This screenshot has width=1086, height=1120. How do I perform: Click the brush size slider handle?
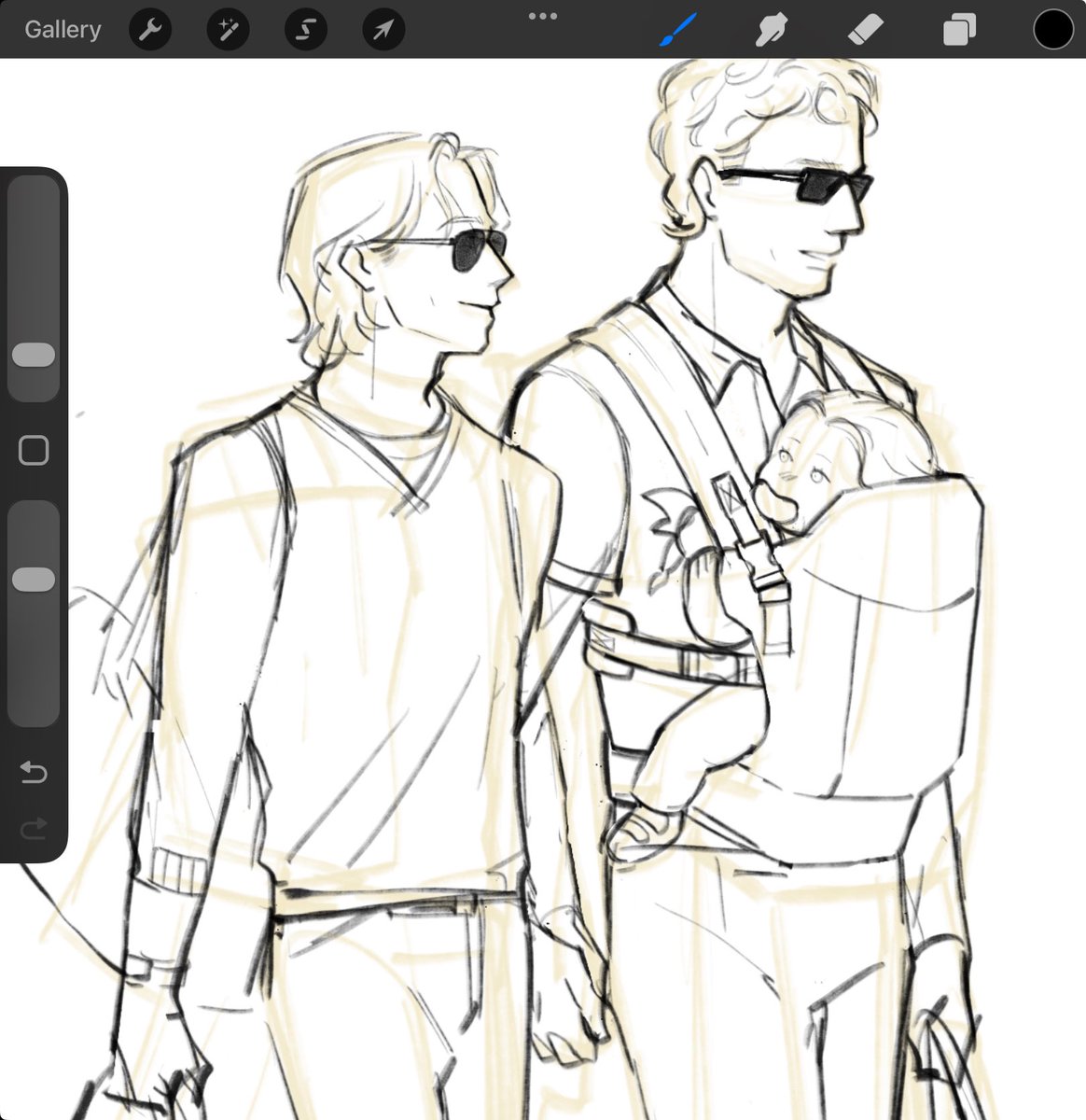point(34,355)
